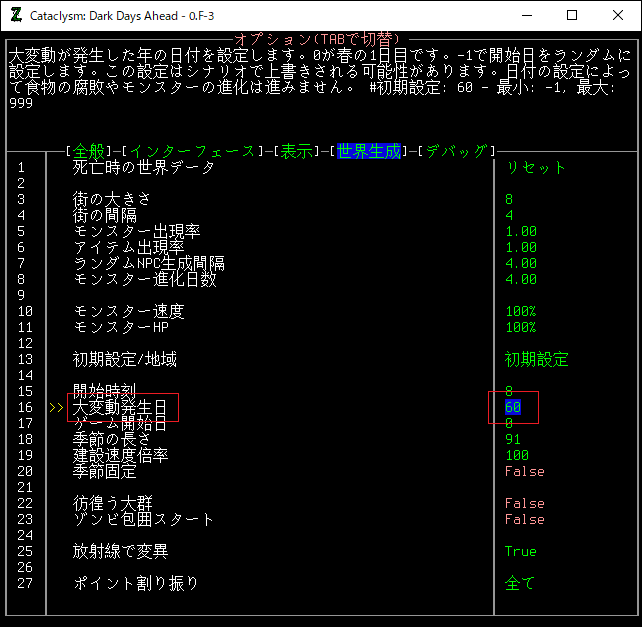Toggle 季節固定 False value
This screenshot has width=642, height=627.
pyautogui.click(x=524, y=471)
